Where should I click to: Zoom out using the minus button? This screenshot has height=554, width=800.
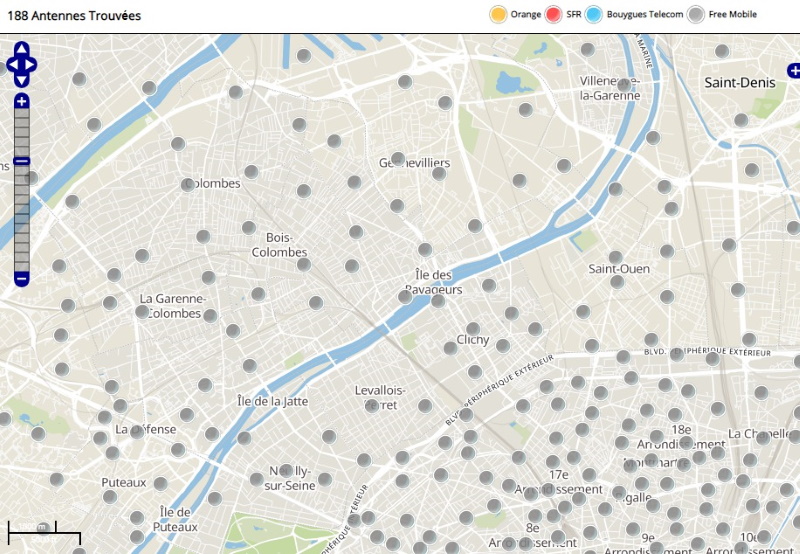(22, 278)
